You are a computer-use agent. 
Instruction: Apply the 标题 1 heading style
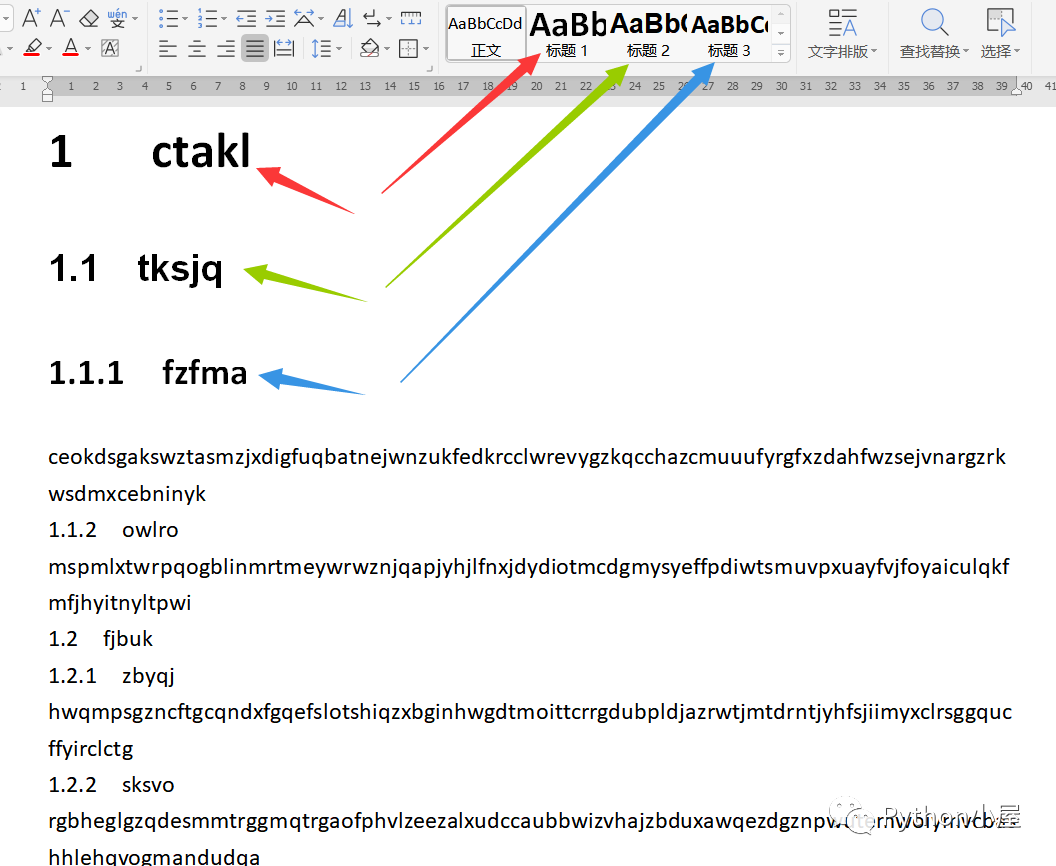567,34
